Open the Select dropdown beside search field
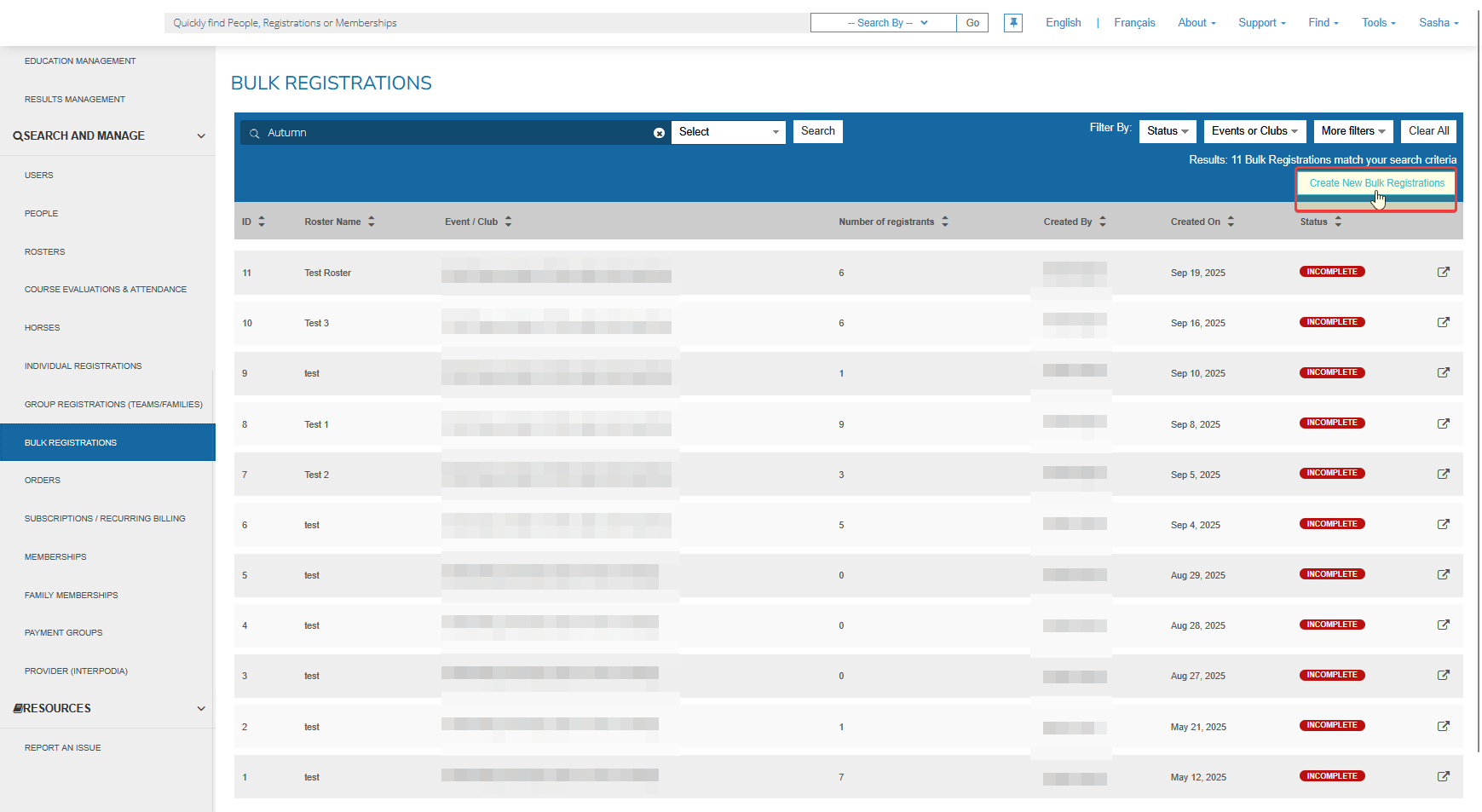This screenshot has height=812, width=1482. point(728,132)
